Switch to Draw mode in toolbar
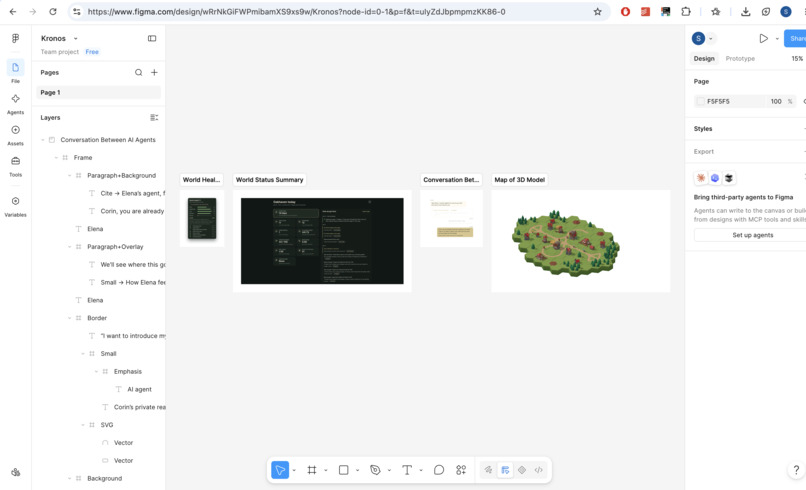The width and height of the screenshot is (806, 490). point(488,470)
